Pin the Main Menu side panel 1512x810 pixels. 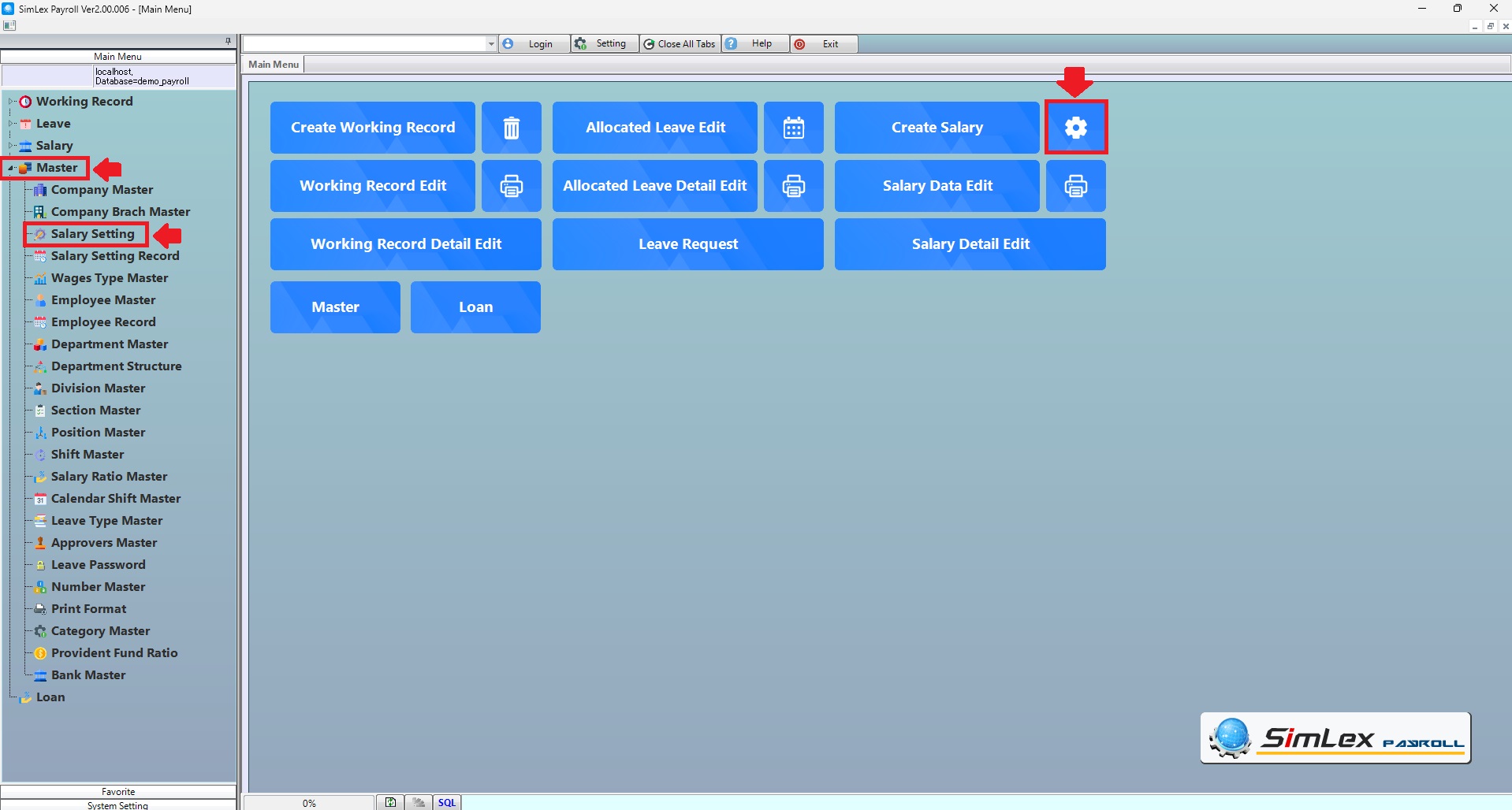(x=228, y=41)
